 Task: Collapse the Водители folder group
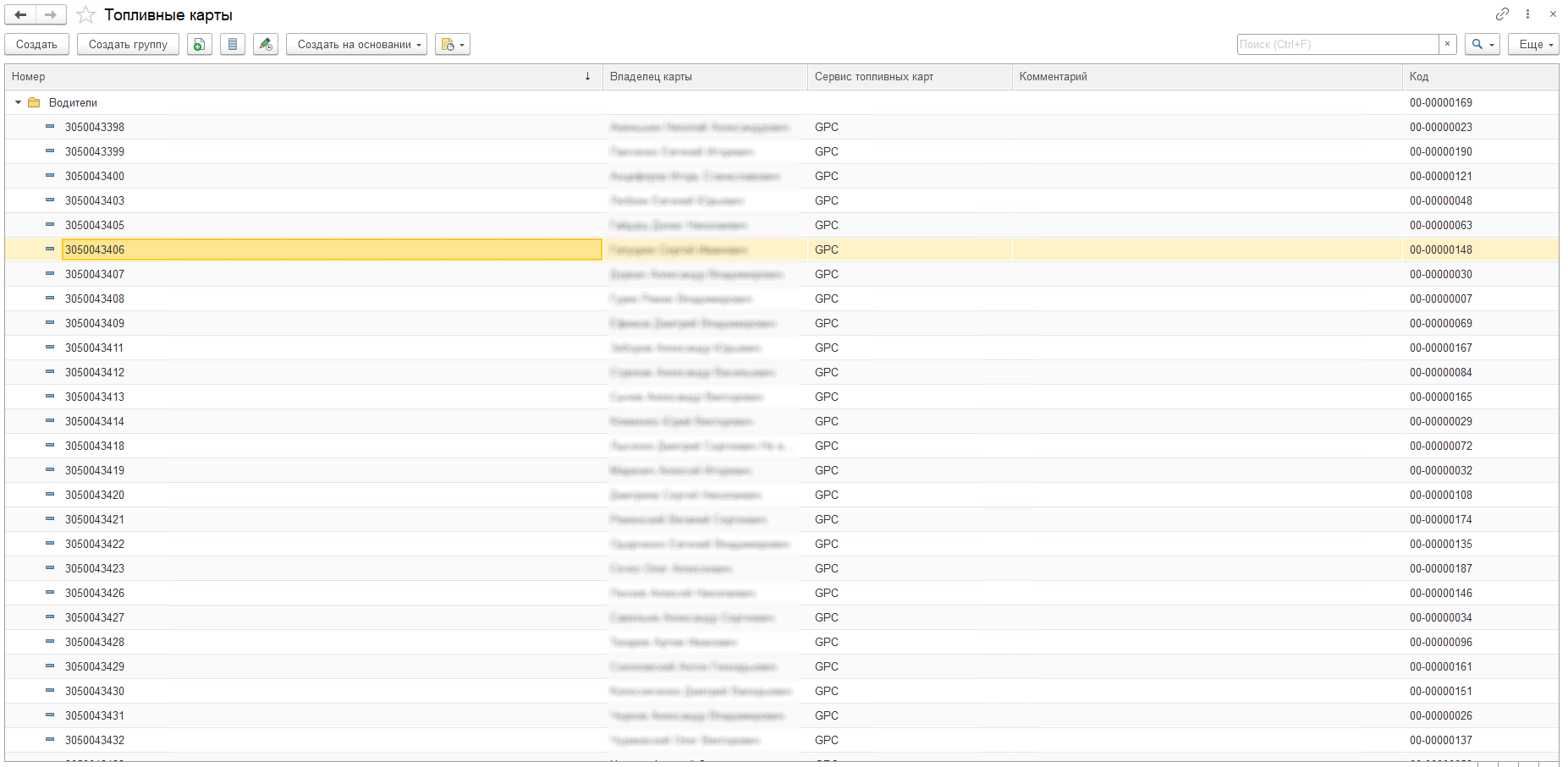click(x=18, y=103)
